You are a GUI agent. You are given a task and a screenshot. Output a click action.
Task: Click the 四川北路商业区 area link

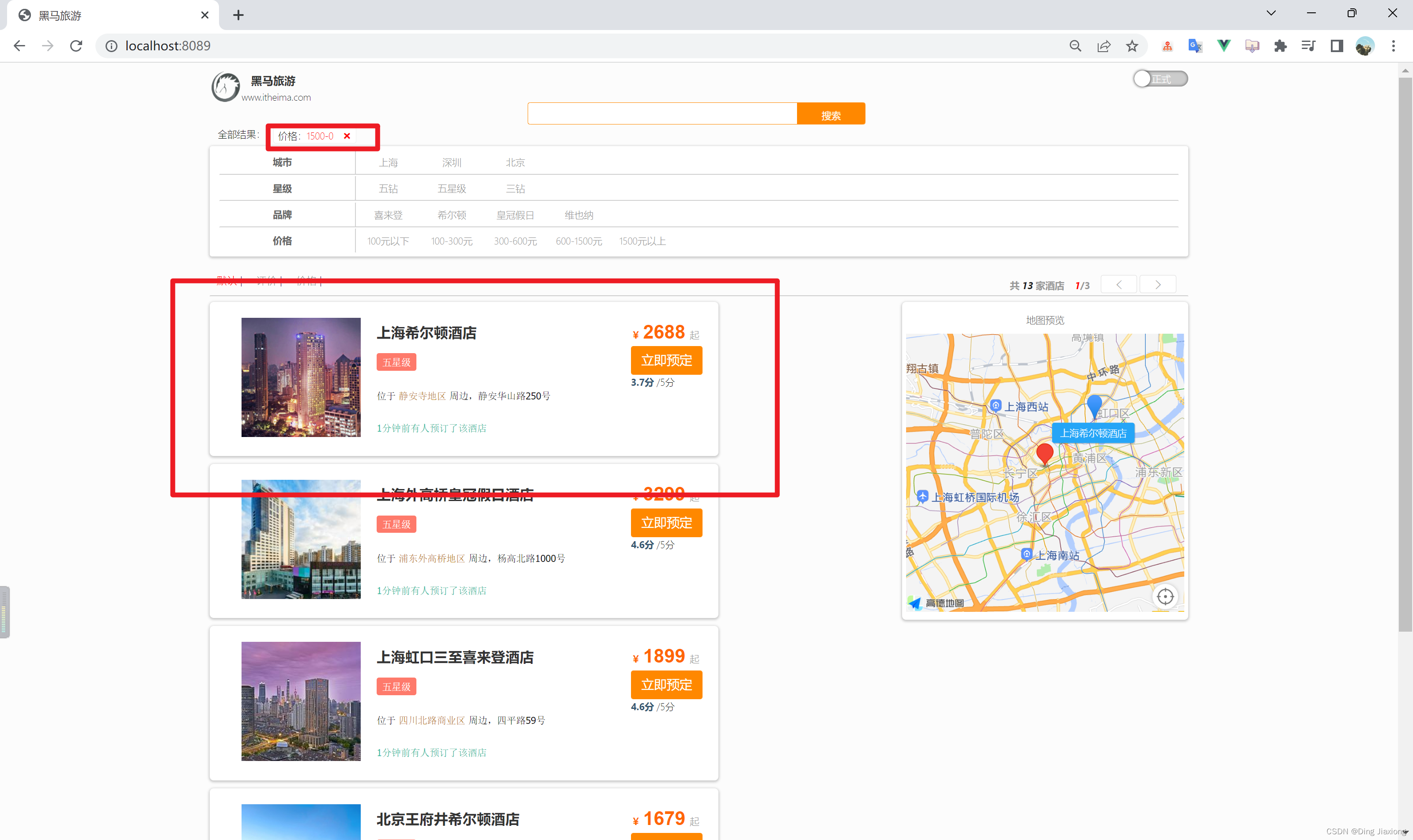[431, 720]
